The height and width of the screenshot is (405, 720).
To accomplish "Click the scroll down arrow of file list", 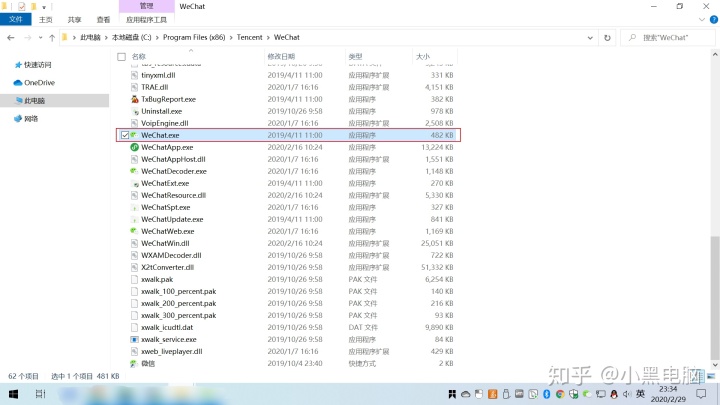I will [x=715, y=365].
